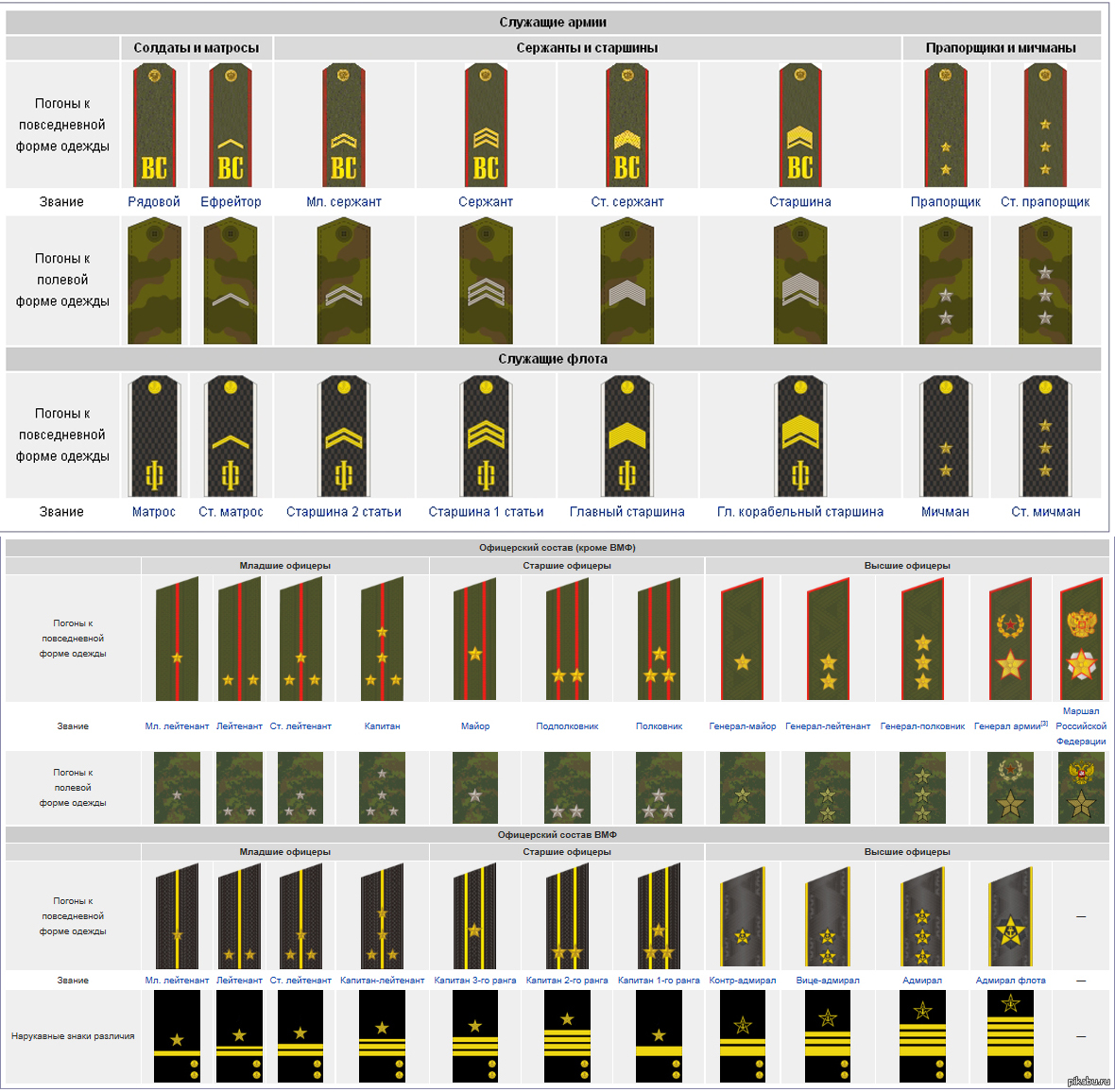Select the Майор everyday shoulder strap image

475,639
